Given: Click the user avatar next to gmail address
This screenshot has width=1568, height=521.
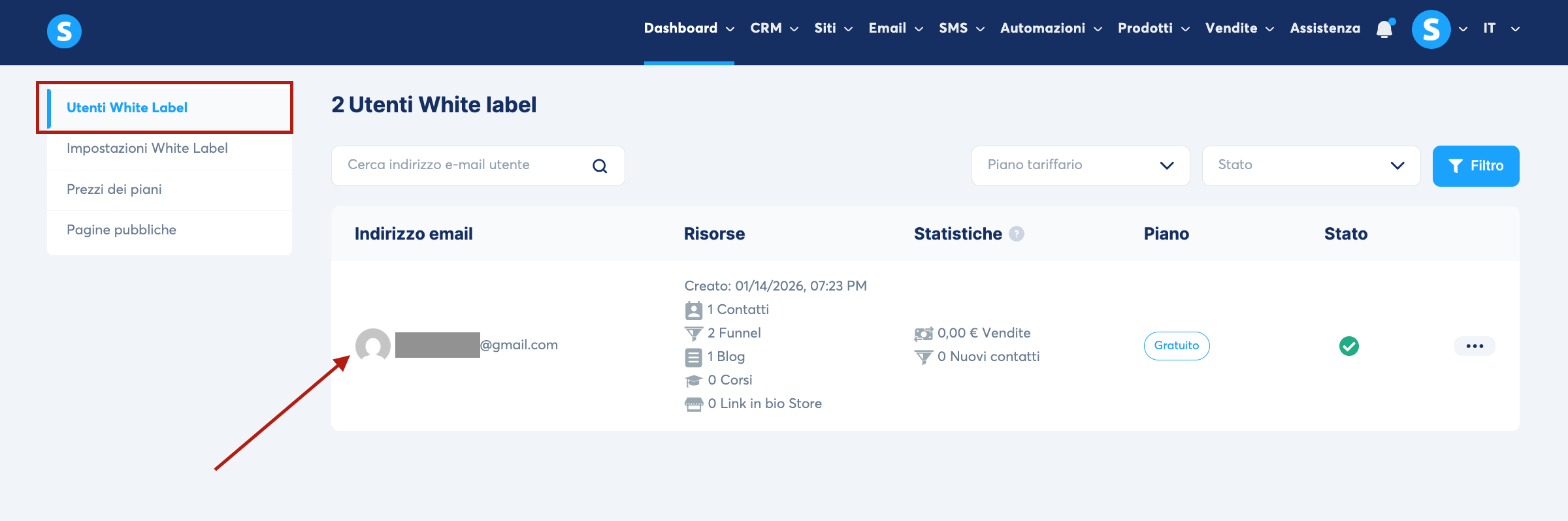Looking at the screenshot, I should pyautogui.click(x=373, y=345).
